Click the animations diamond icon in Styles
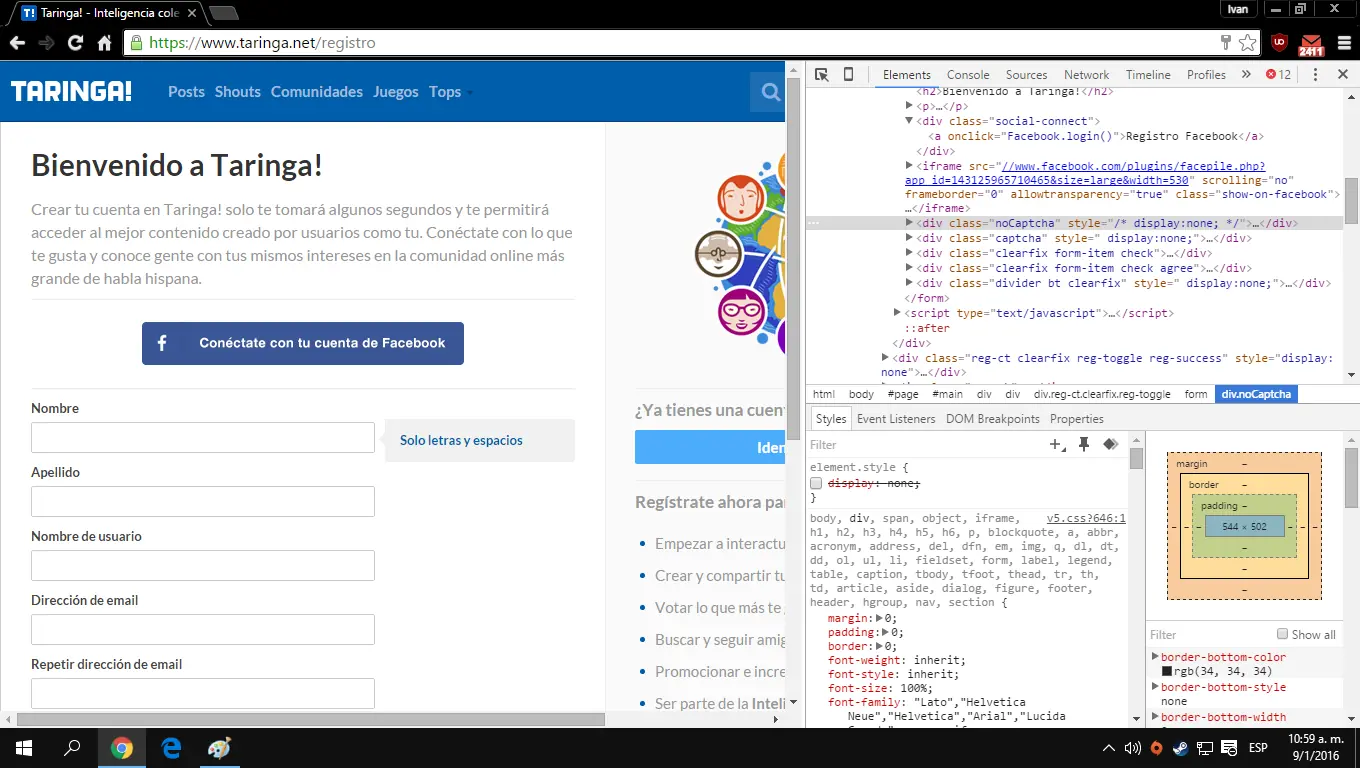This screenshot has height=768, width=1360. 1110,445
